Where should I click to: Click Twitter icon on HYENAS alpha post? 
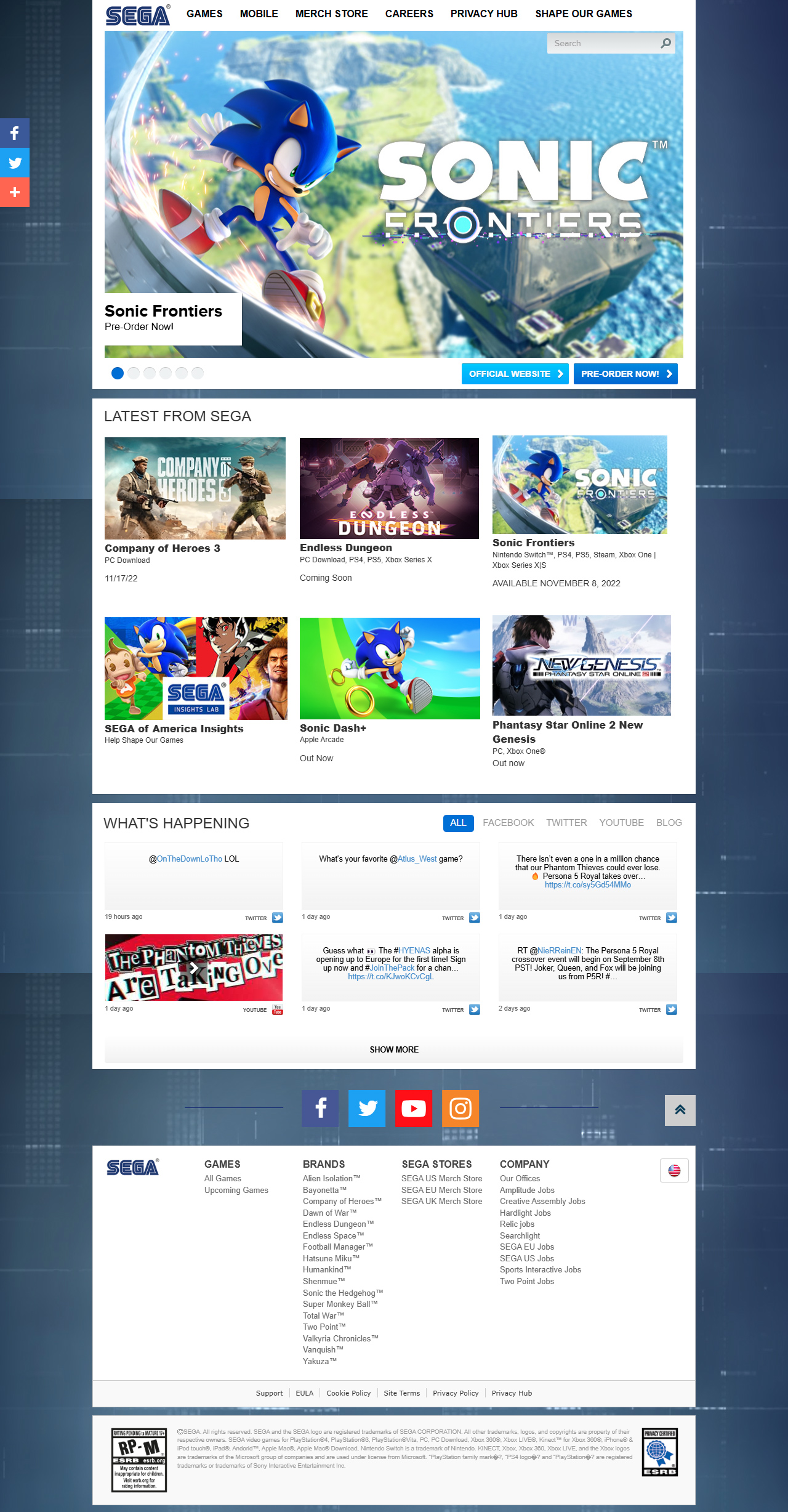(x=475, y=1009)
